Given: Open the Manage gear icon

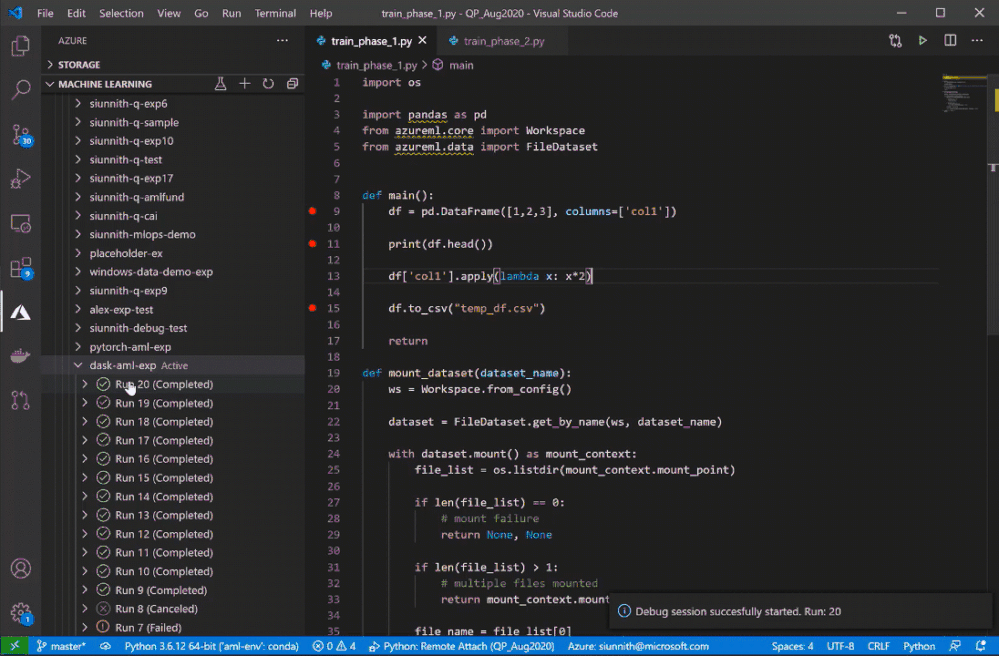Looking at the screenshot, I should (20, 613).
